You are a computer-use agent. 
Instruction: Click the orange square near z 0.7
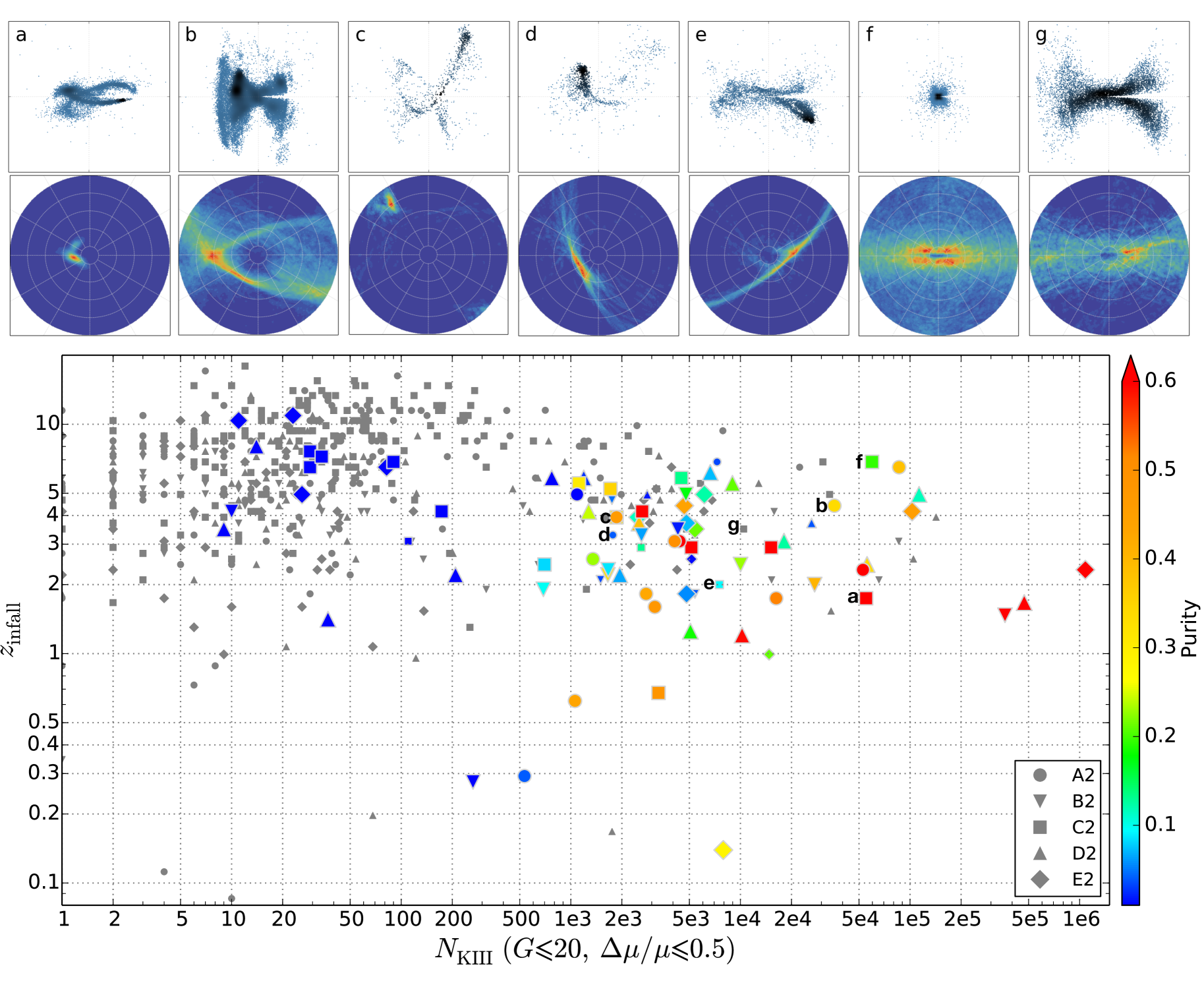[658, 693]
